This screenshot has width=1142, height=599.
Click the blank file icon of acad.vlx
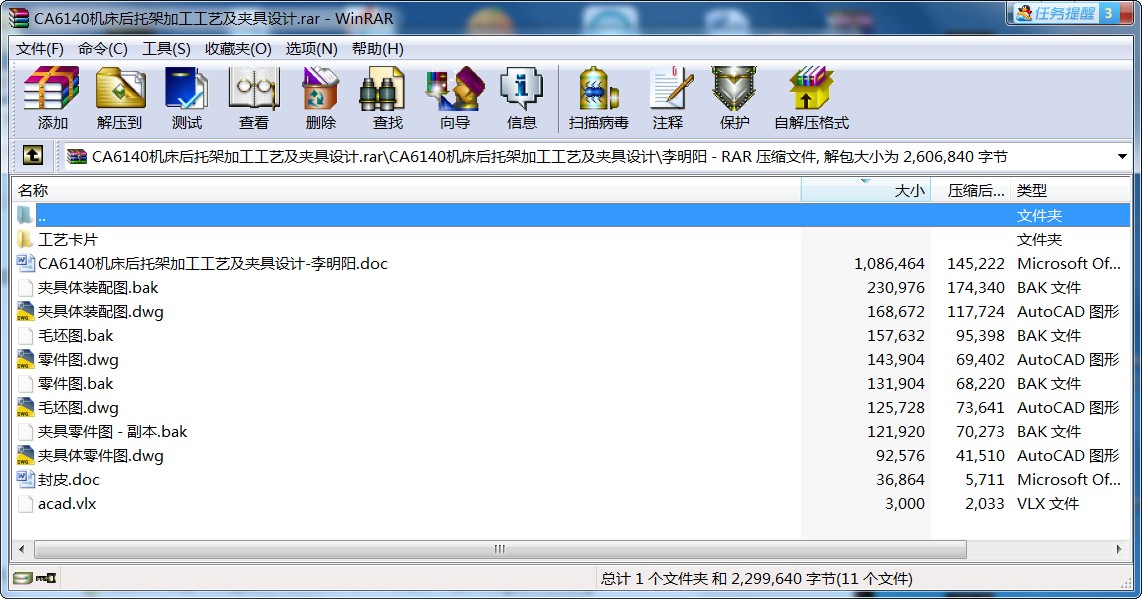[x=25, y=504]
